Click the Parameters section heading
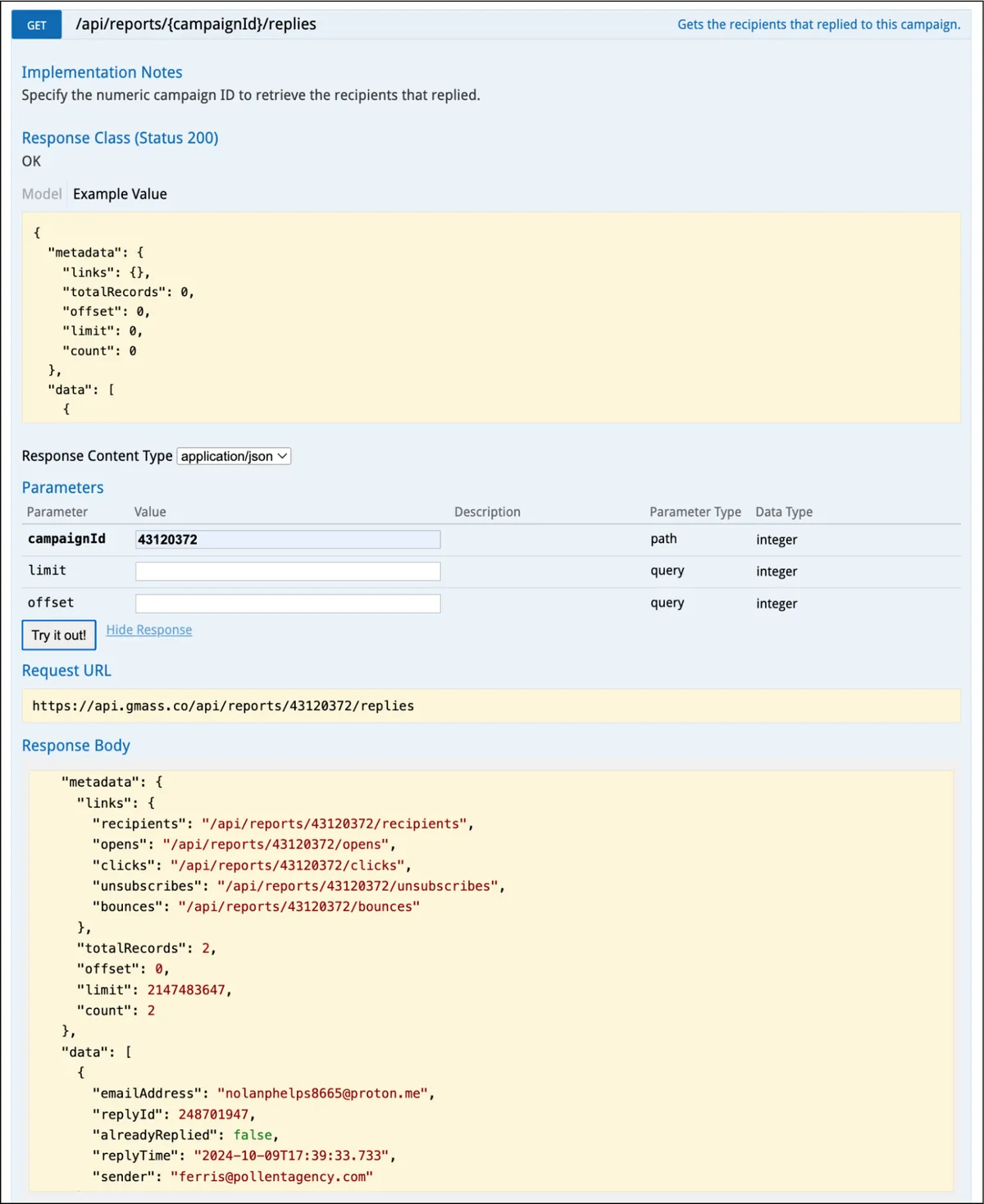This screenshot has width=984, height=1204. [62, 487]
